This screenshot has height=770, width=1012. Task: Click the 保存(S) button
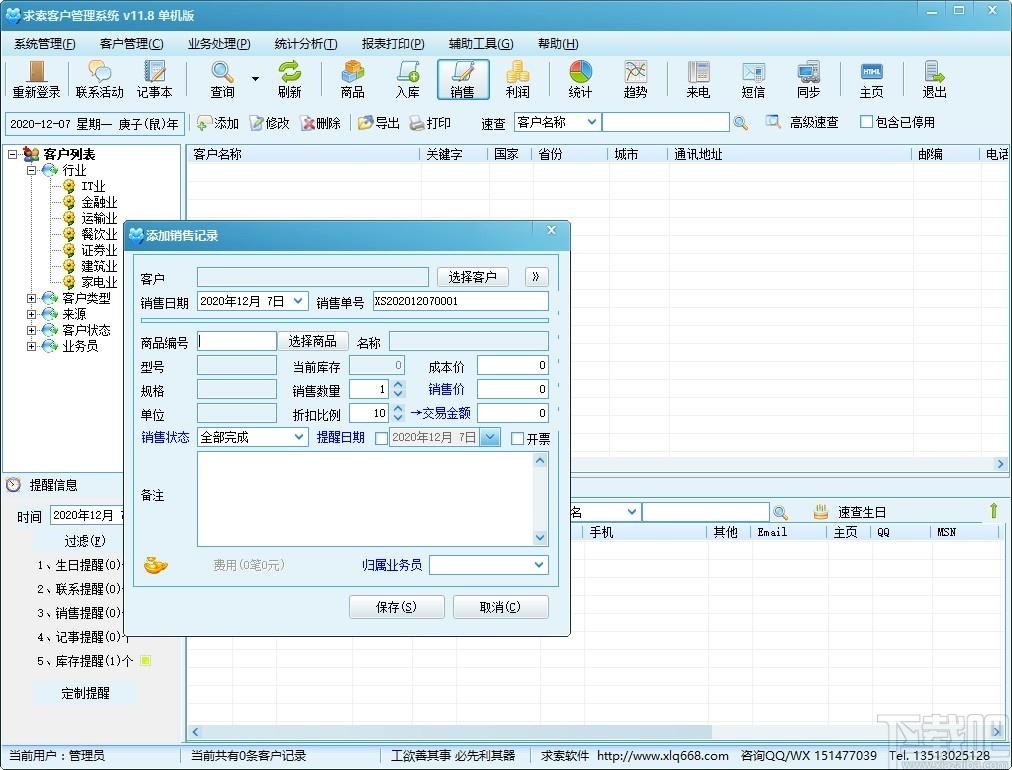[x=396, y=607]
